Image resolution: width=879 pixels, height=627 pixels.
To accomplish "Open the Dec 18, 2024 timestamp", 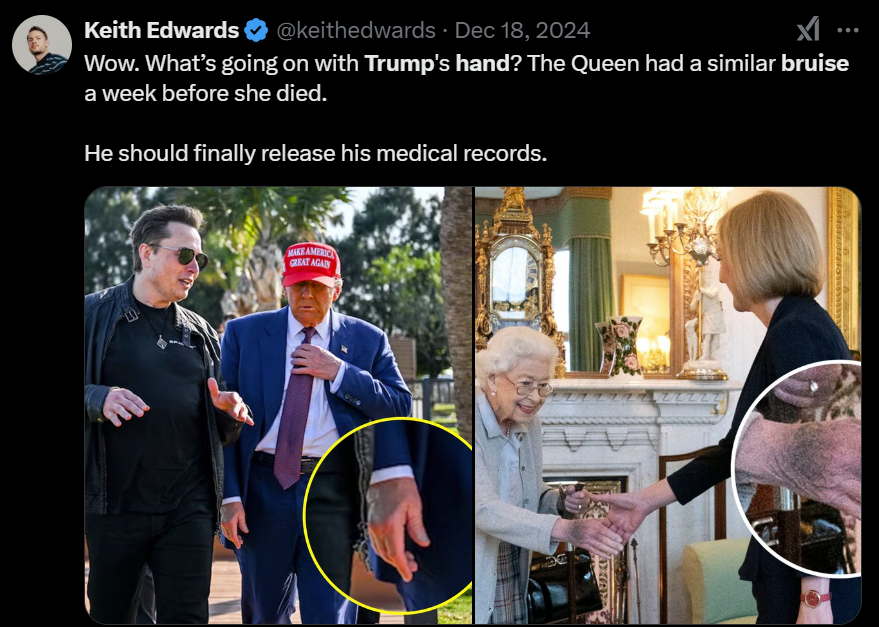I will click(522, 30).
